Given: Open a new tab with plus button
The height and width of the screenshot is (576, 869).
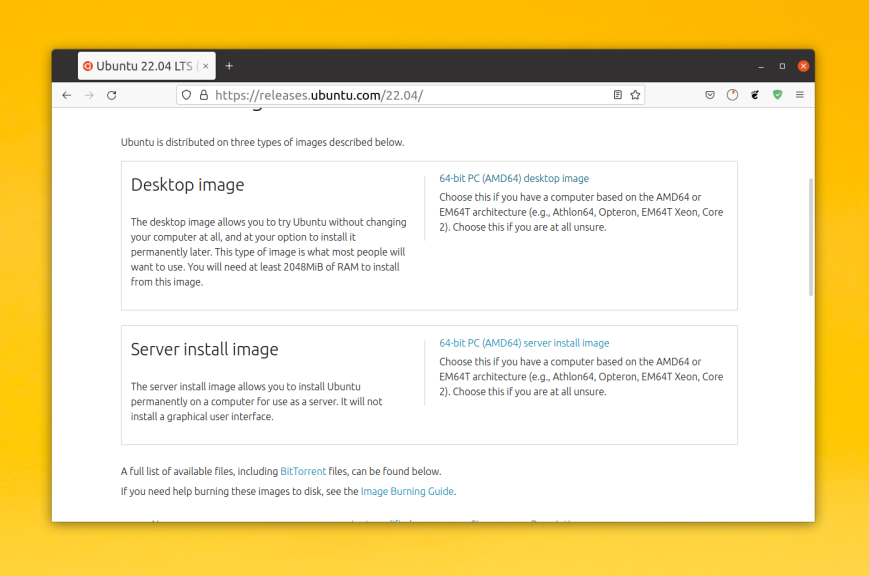Looking at the screenshot, I should pos(229,66).
